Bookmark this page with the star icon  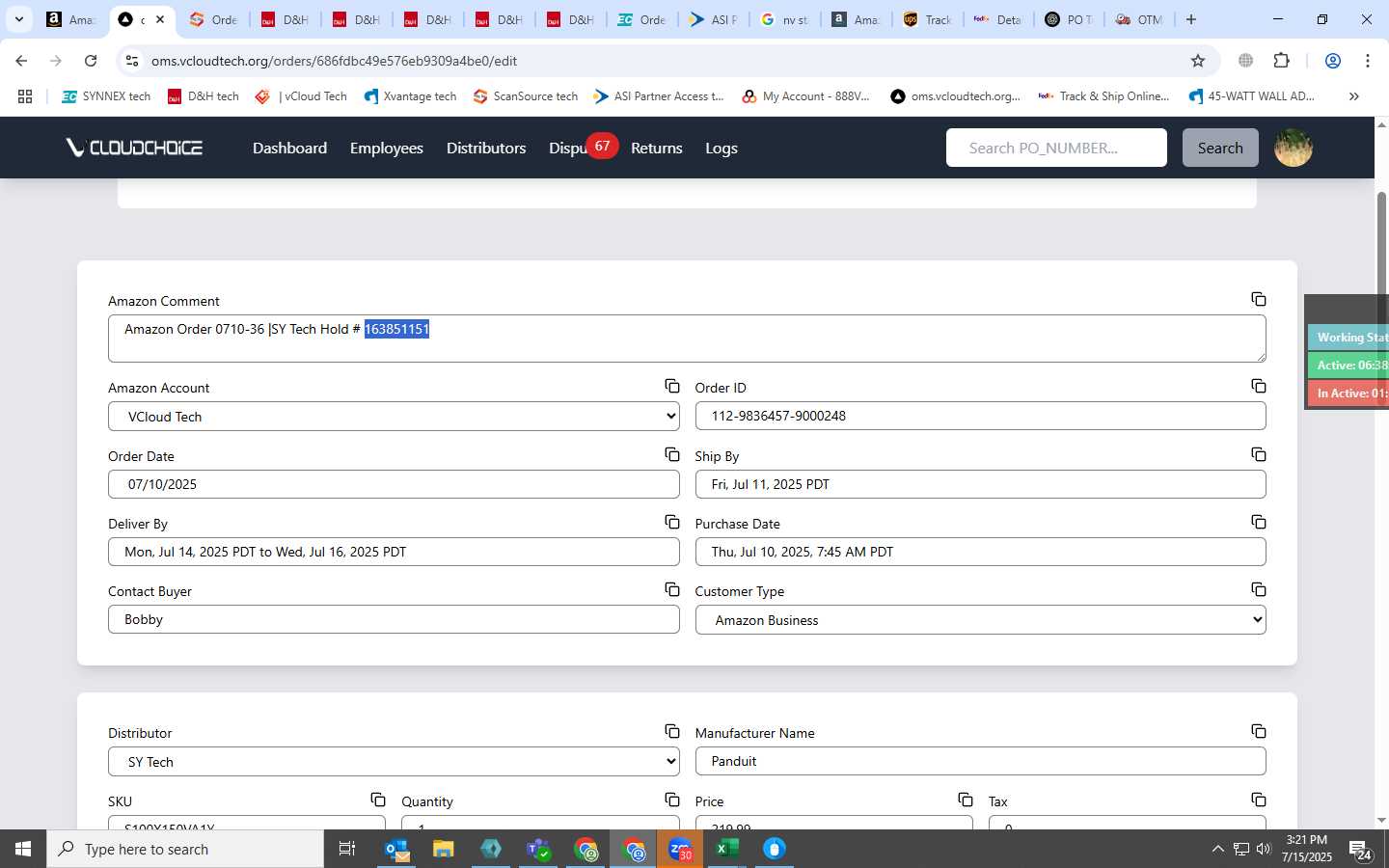[x=1198, y=61]
